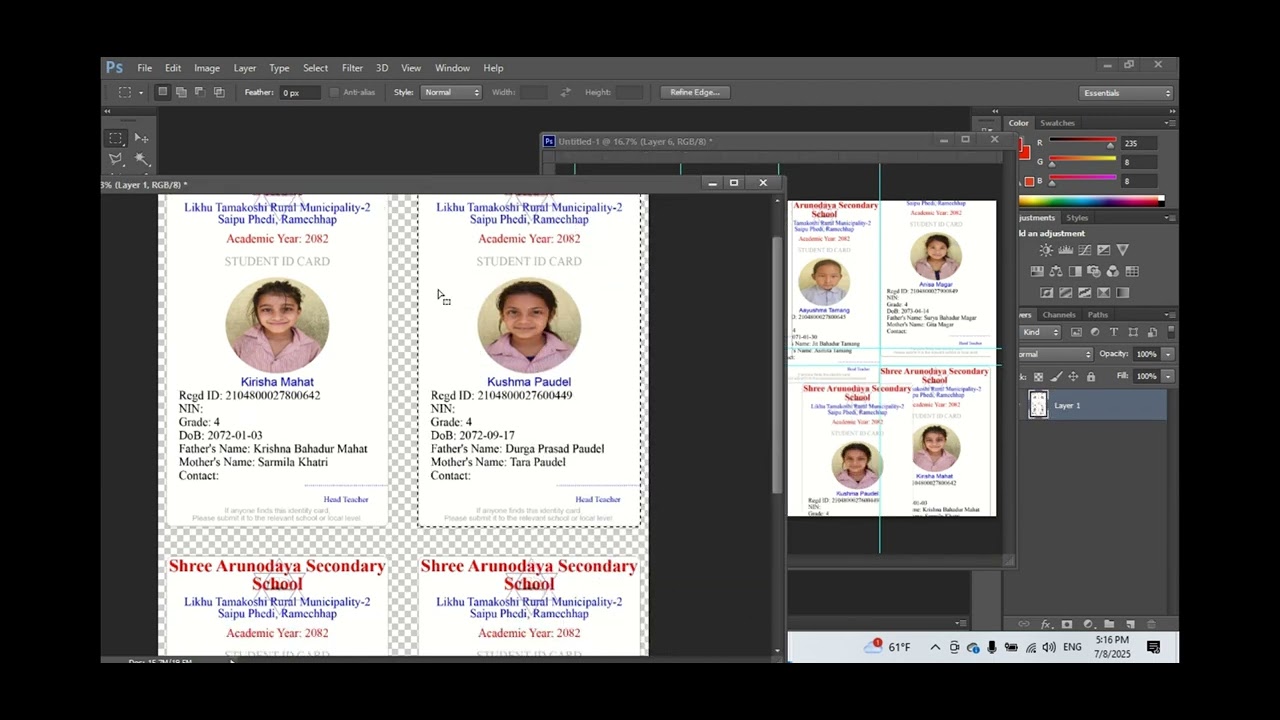This screenshot has height=720, width=1280.
Task: Create new fill or adjustment layer icon
Action: coord(1088,623)
